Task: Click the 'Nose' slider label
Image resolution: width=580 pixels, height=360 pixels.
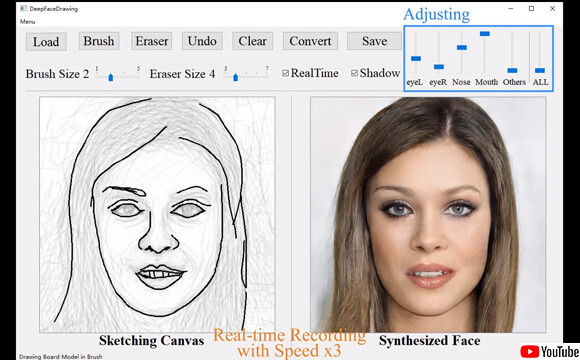Action: click(x=461, y=82)
